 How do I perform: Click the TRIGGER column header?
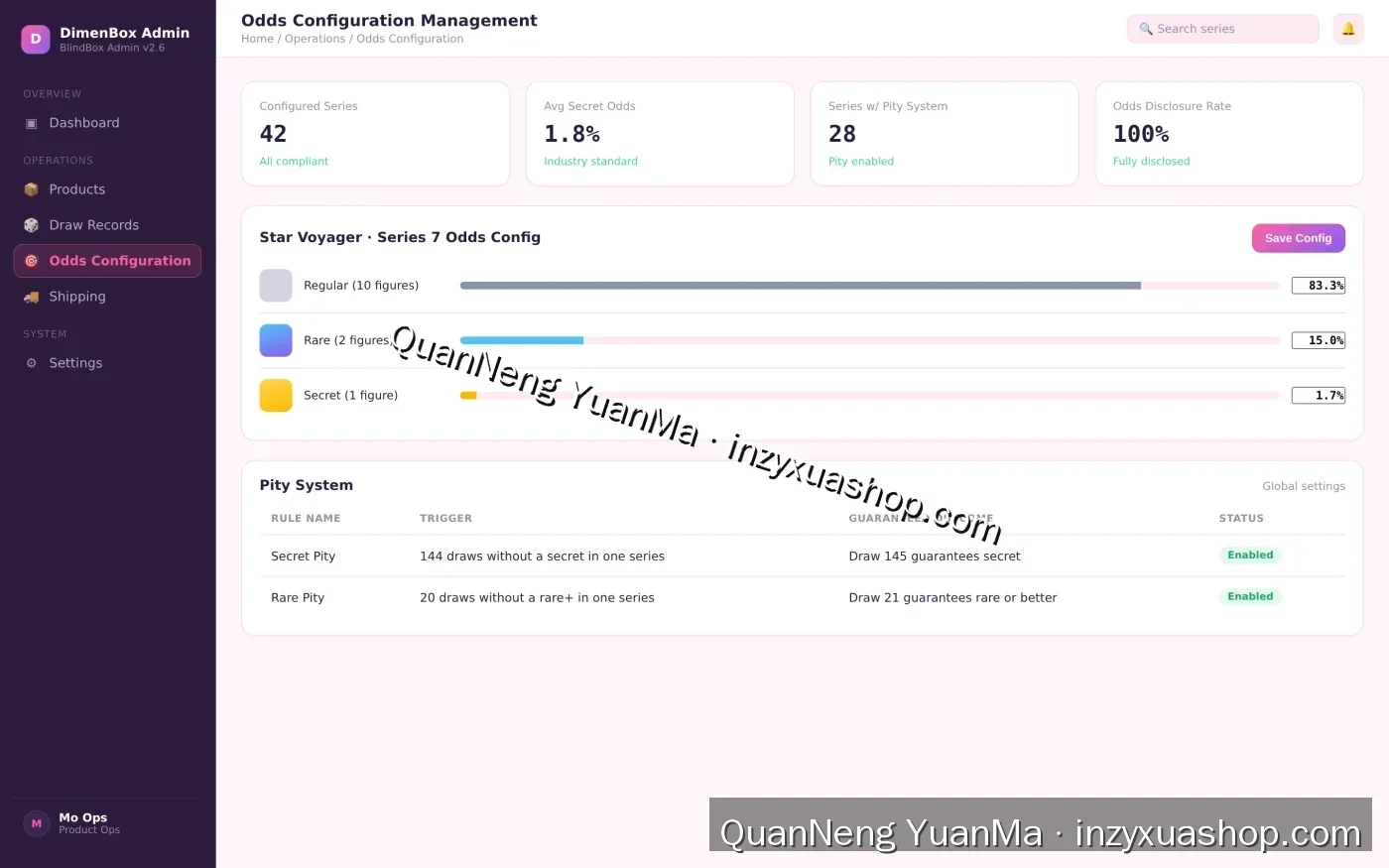click(445, 519)
